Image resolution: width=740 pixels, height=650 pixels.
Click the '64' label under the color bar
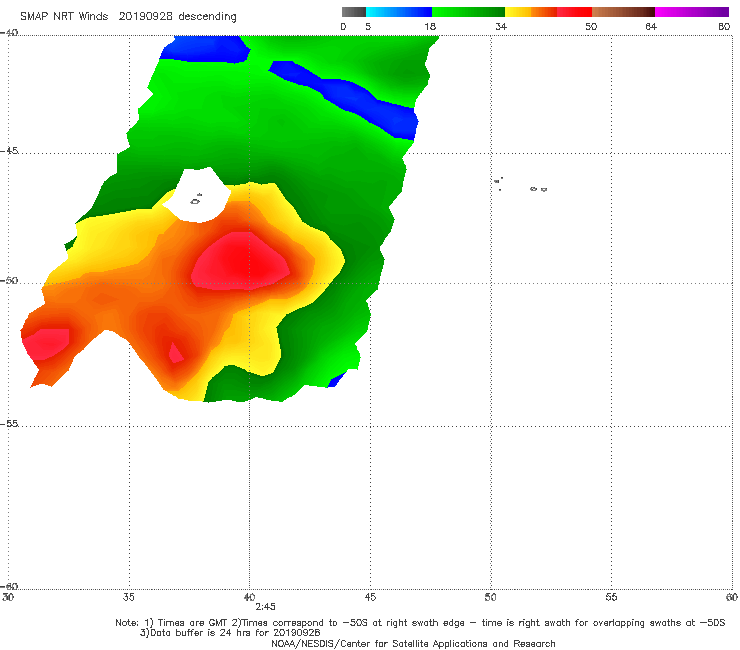[651, 27]
